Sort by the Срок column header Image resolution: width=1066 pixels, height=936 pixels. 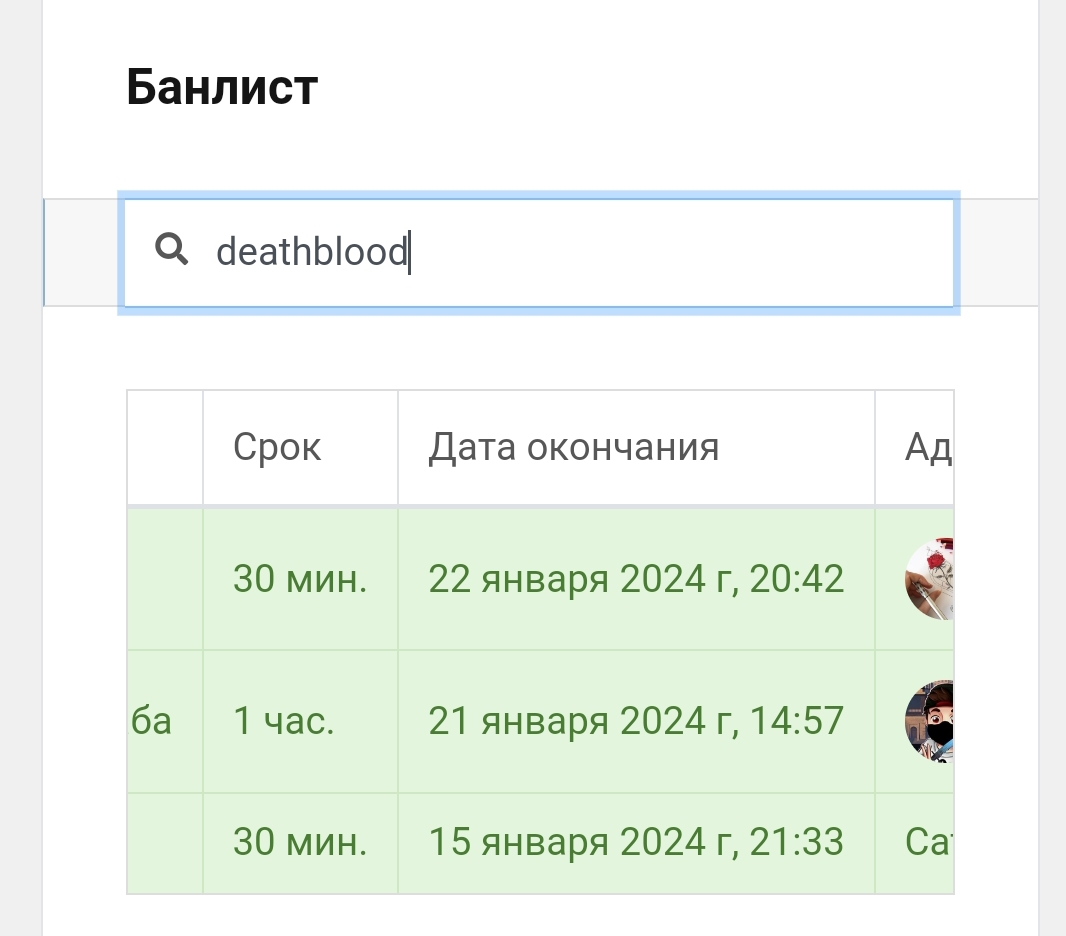click(x=278, y=447)
